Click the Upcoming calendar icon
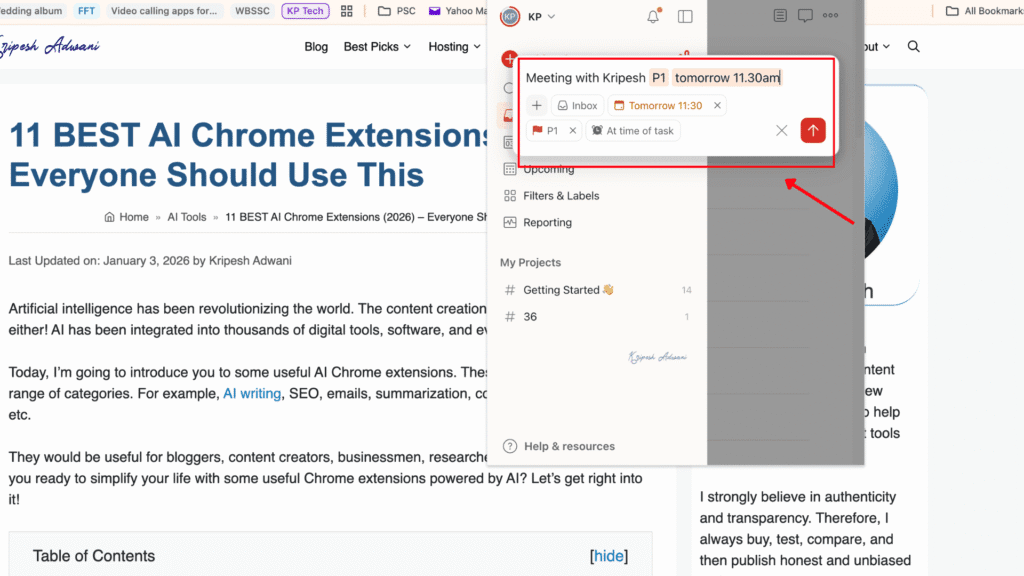 tap(510, 170)
